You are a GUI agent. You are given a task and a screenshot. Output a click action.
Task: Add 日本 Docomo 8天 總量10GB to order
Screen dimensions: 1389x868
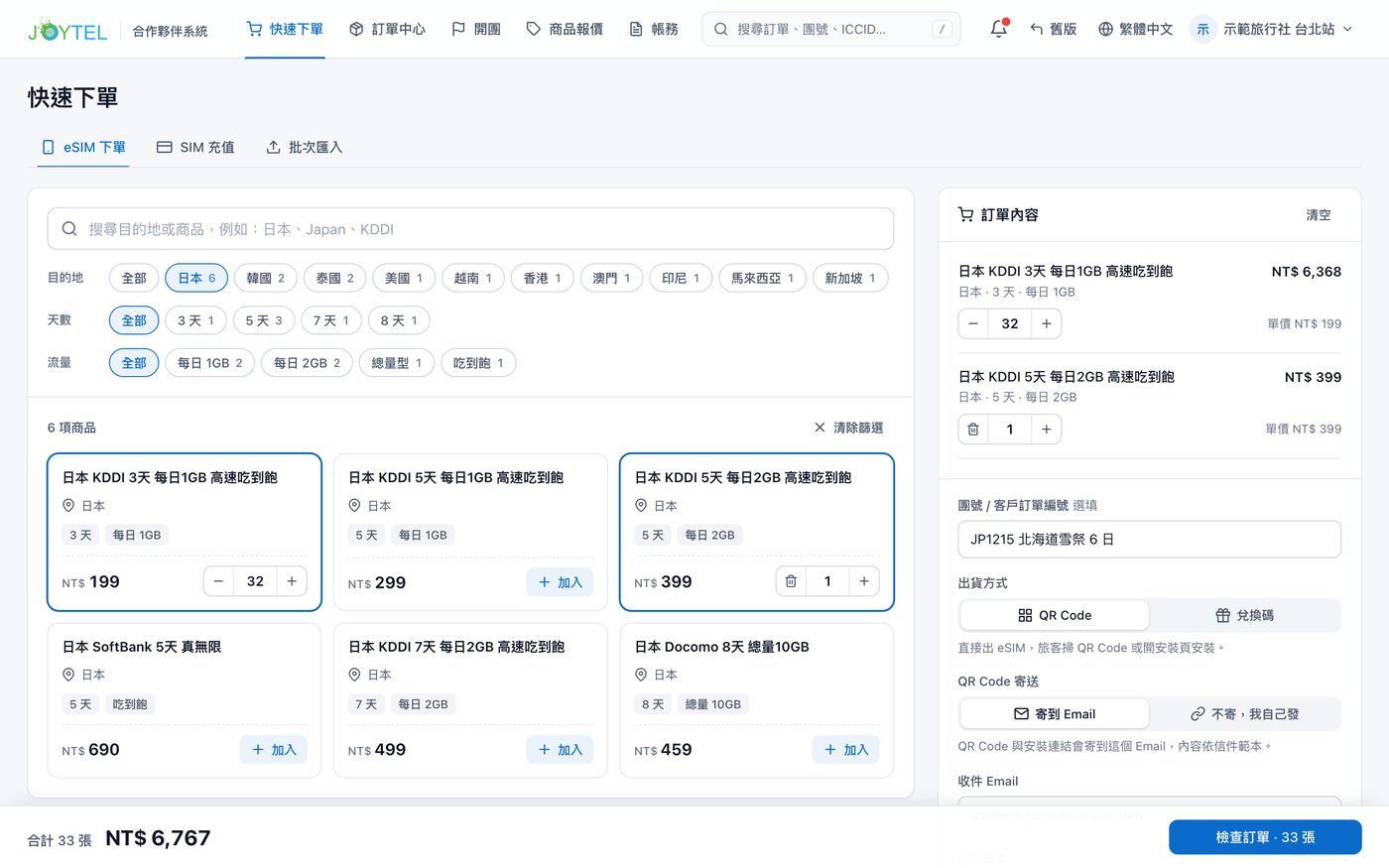tap(845, 750)
